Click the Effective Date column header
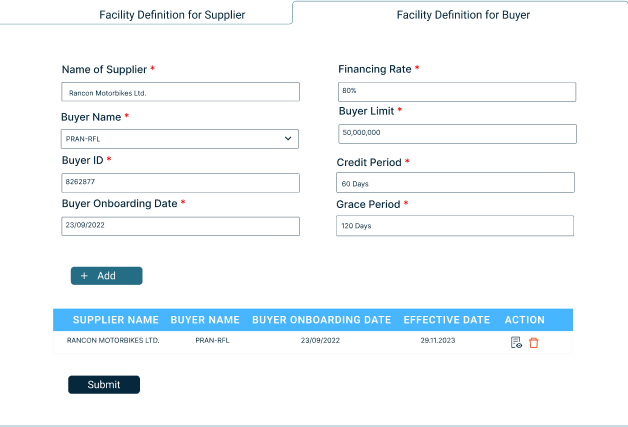This screenshot has width=628, height=427. pyautogui.click(x=447, y=320)
